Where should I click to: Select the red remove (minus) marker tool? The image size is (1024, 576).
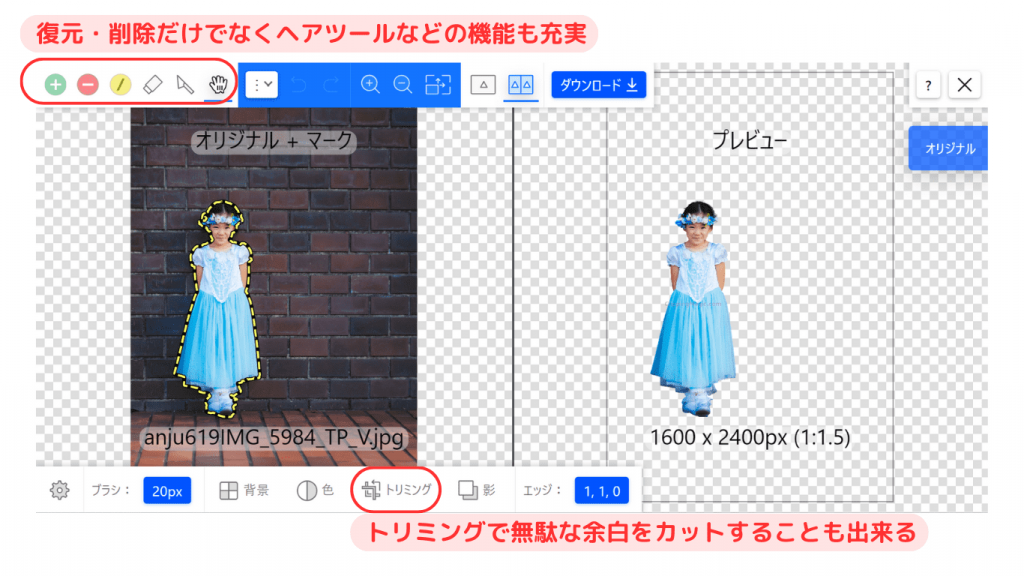(88, 84)
